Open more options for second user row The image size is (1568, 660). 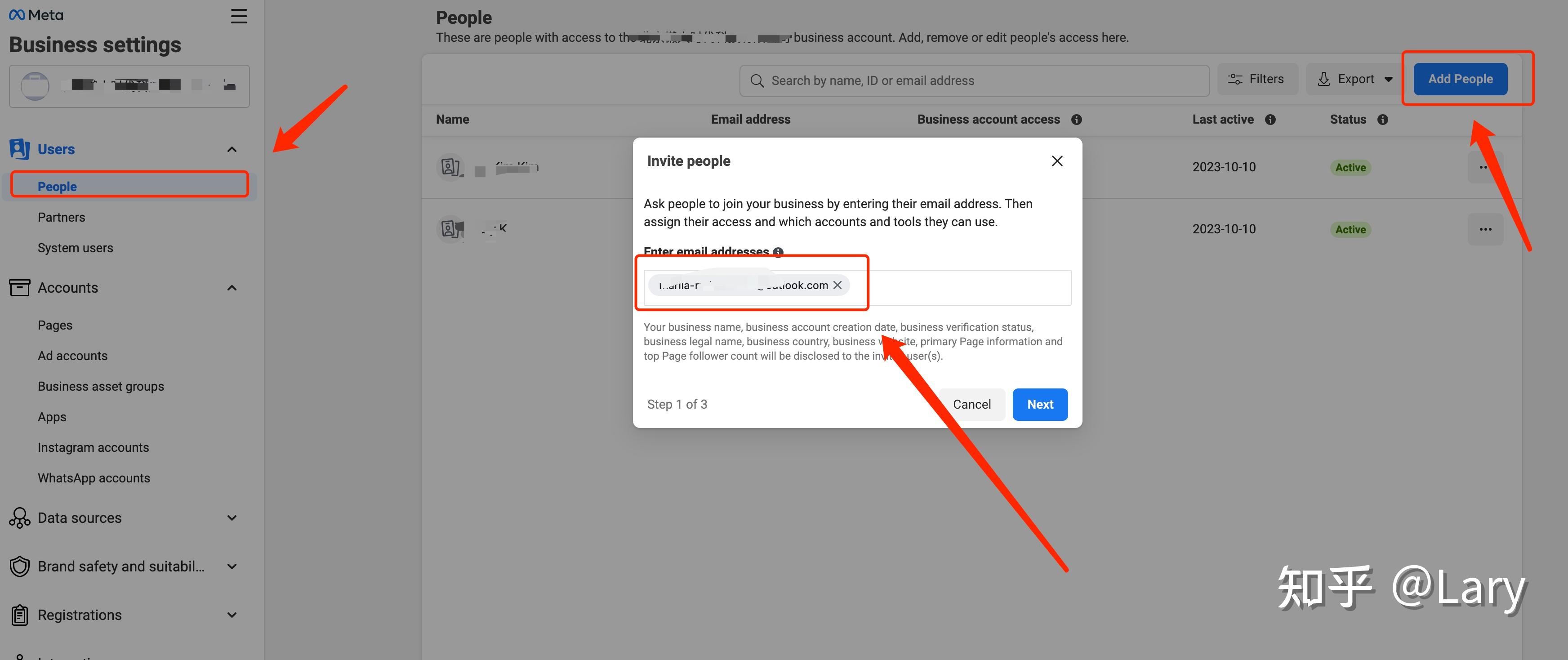1485,230
